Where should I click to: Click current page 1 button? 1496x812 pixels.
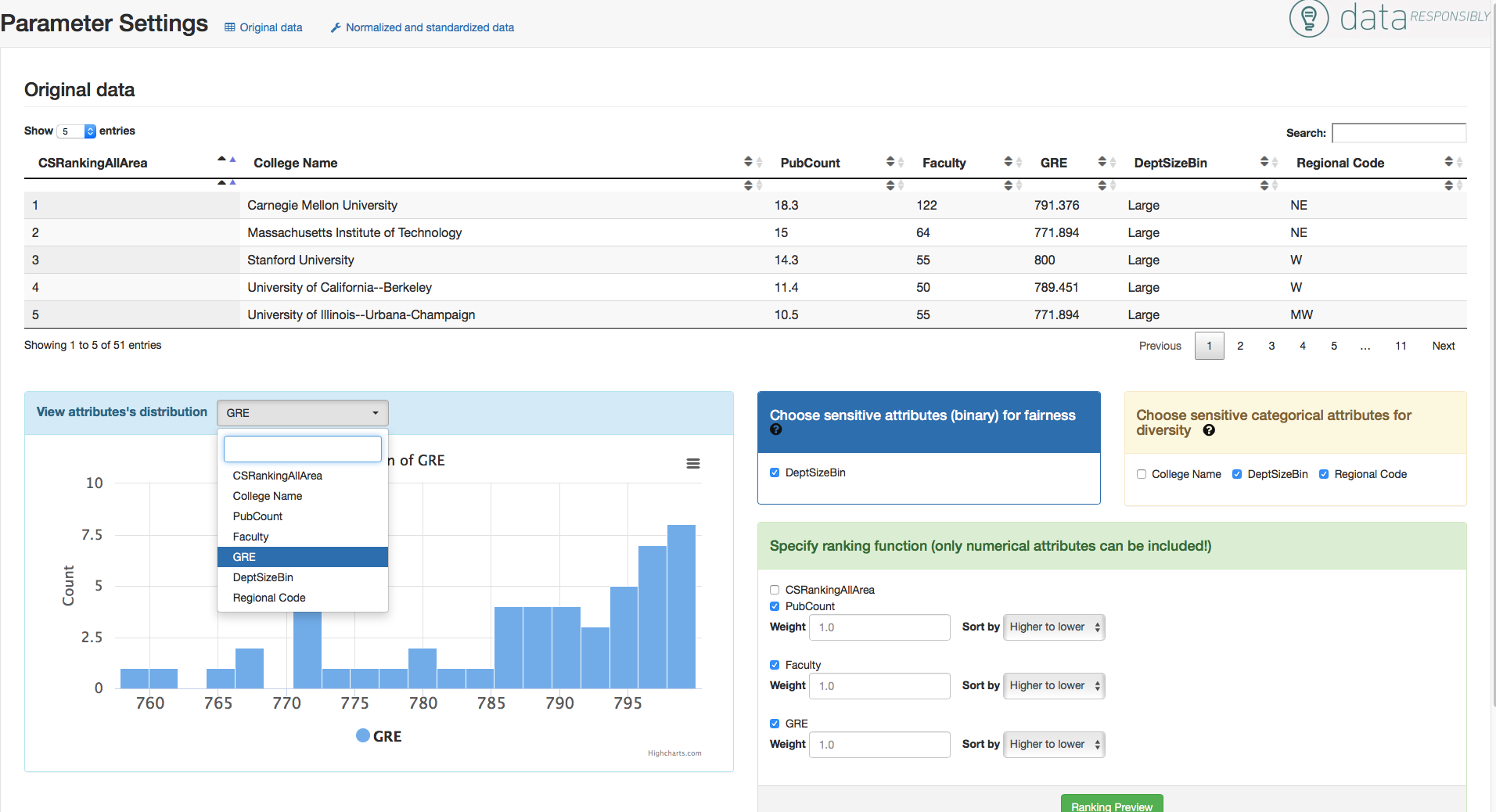coord(1209,346)
